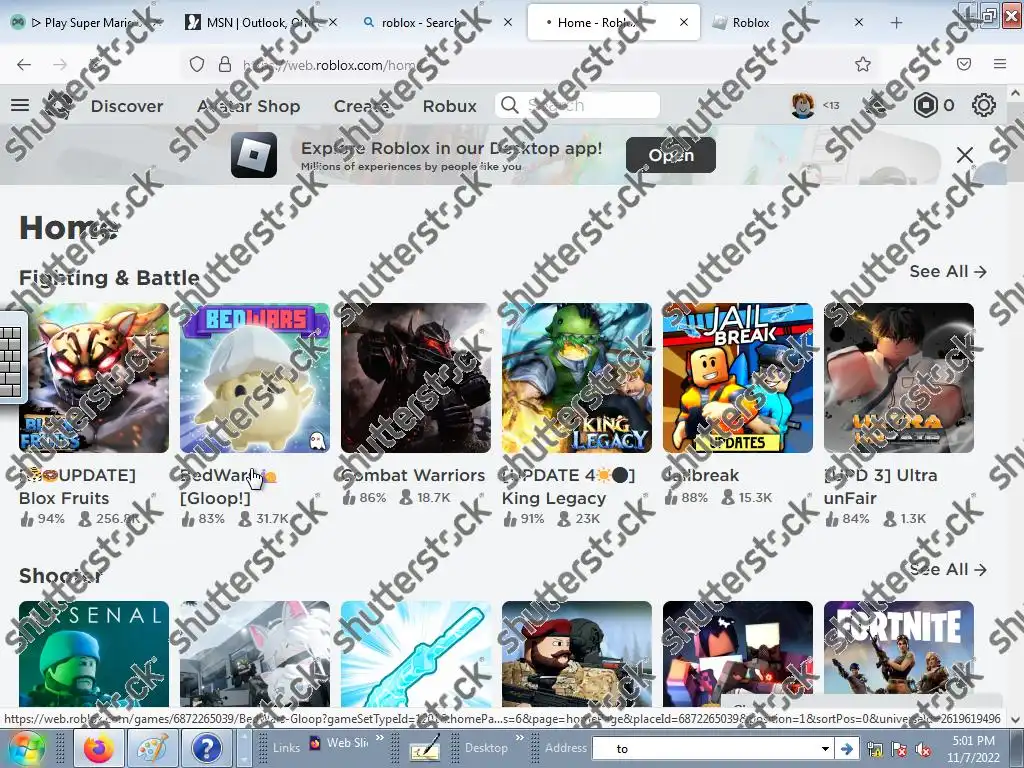The width and height of the screenshot is (1024, 768).
Task: Open the Blox Fruits game thumbnail
Action: [x=94, y=377]
